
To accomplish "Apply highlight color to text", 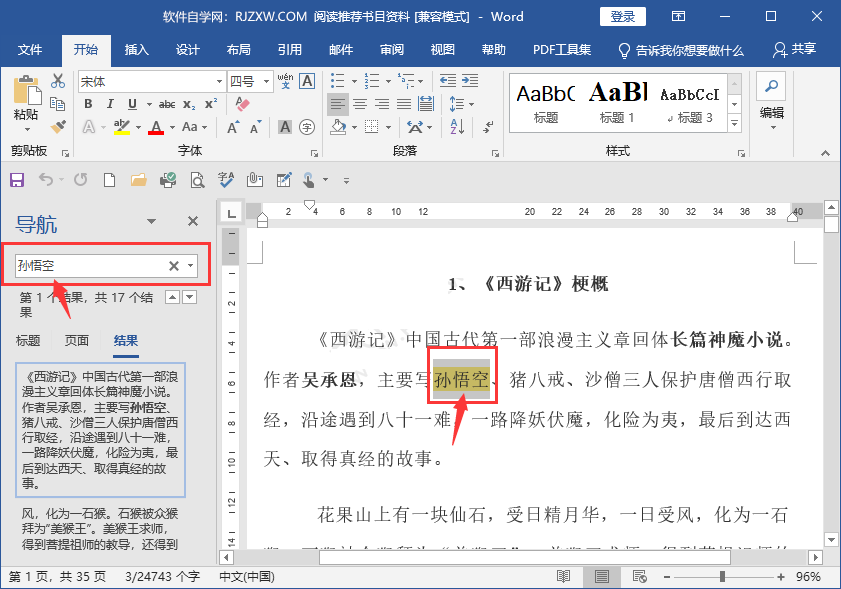I will (x=121, y=128).
